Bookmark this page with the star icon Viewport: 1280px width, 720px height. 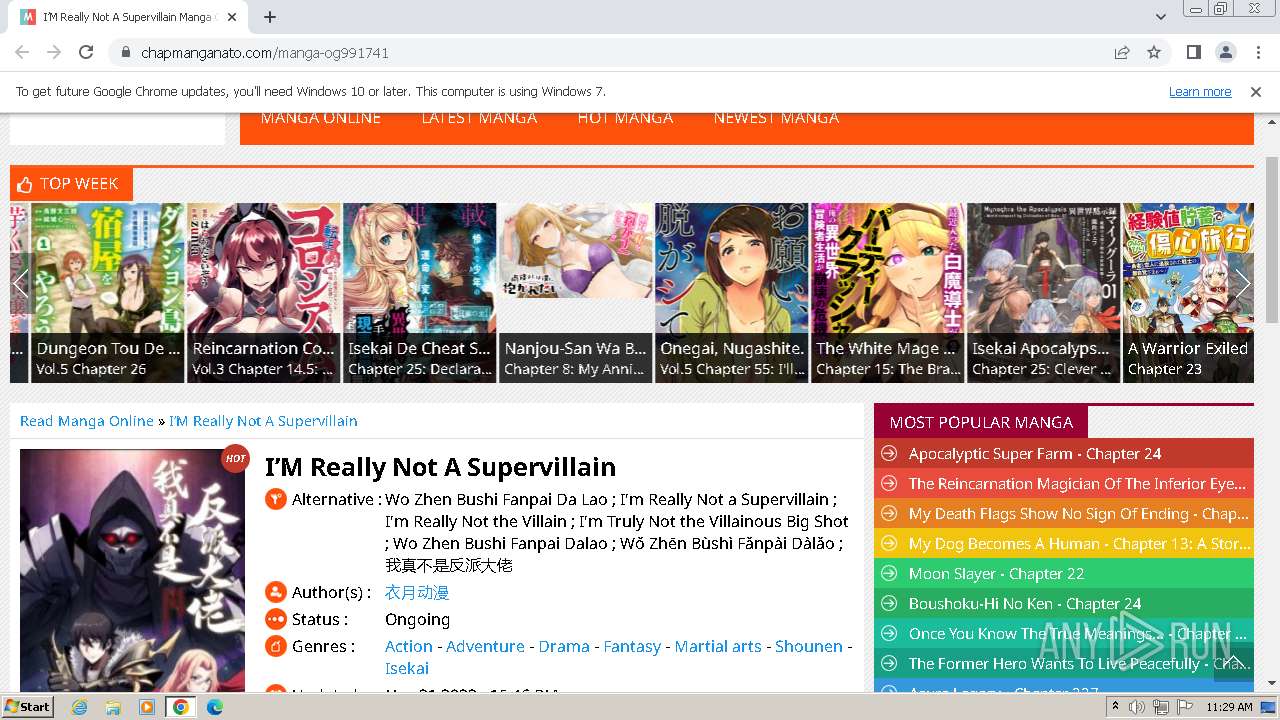click(x=1154, y=52)
